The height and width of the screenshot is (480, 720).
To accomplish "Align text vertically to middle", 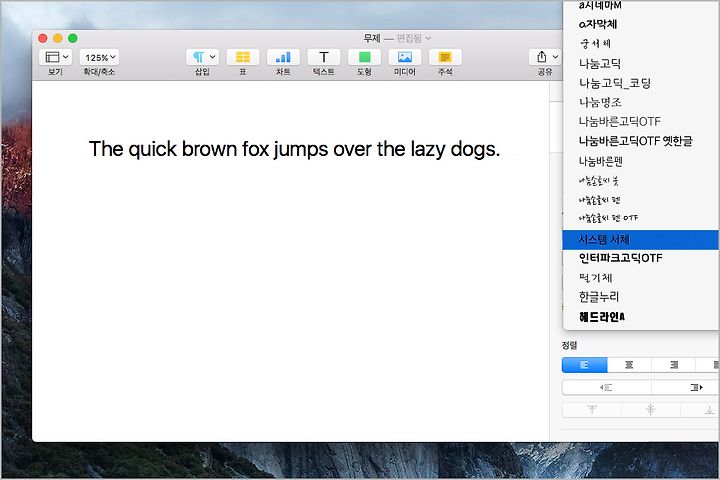I will click(x=651, y=410).
